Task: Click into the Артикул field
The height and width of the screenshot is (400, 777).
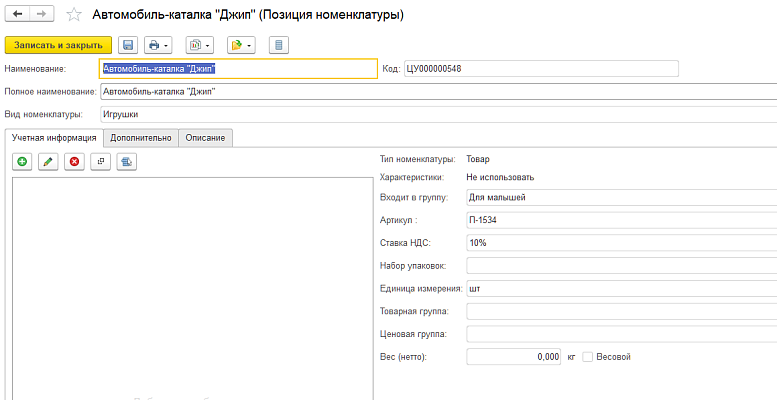Action: [620, 219]
